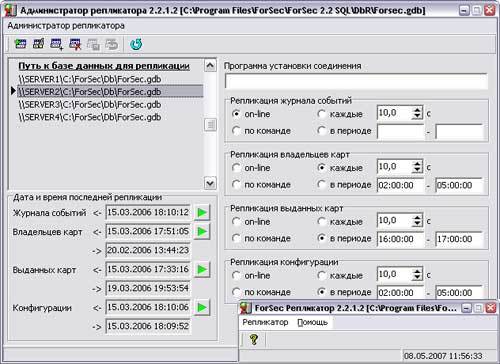Click Путь к базе данных для репликации header
The height and width of the screenshot is (364, 500).
pyautogui.click(x=104, y=66)
